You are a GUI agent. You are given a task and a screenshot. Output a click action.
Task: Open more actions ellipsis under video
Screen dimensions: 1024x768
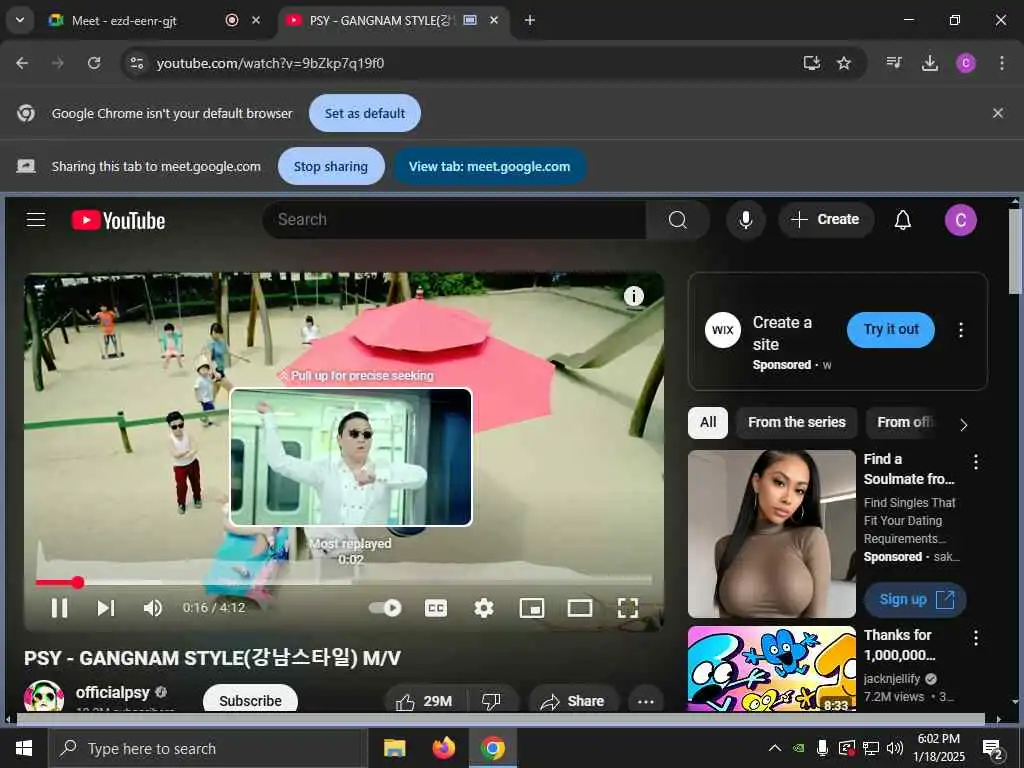[645, 701]
